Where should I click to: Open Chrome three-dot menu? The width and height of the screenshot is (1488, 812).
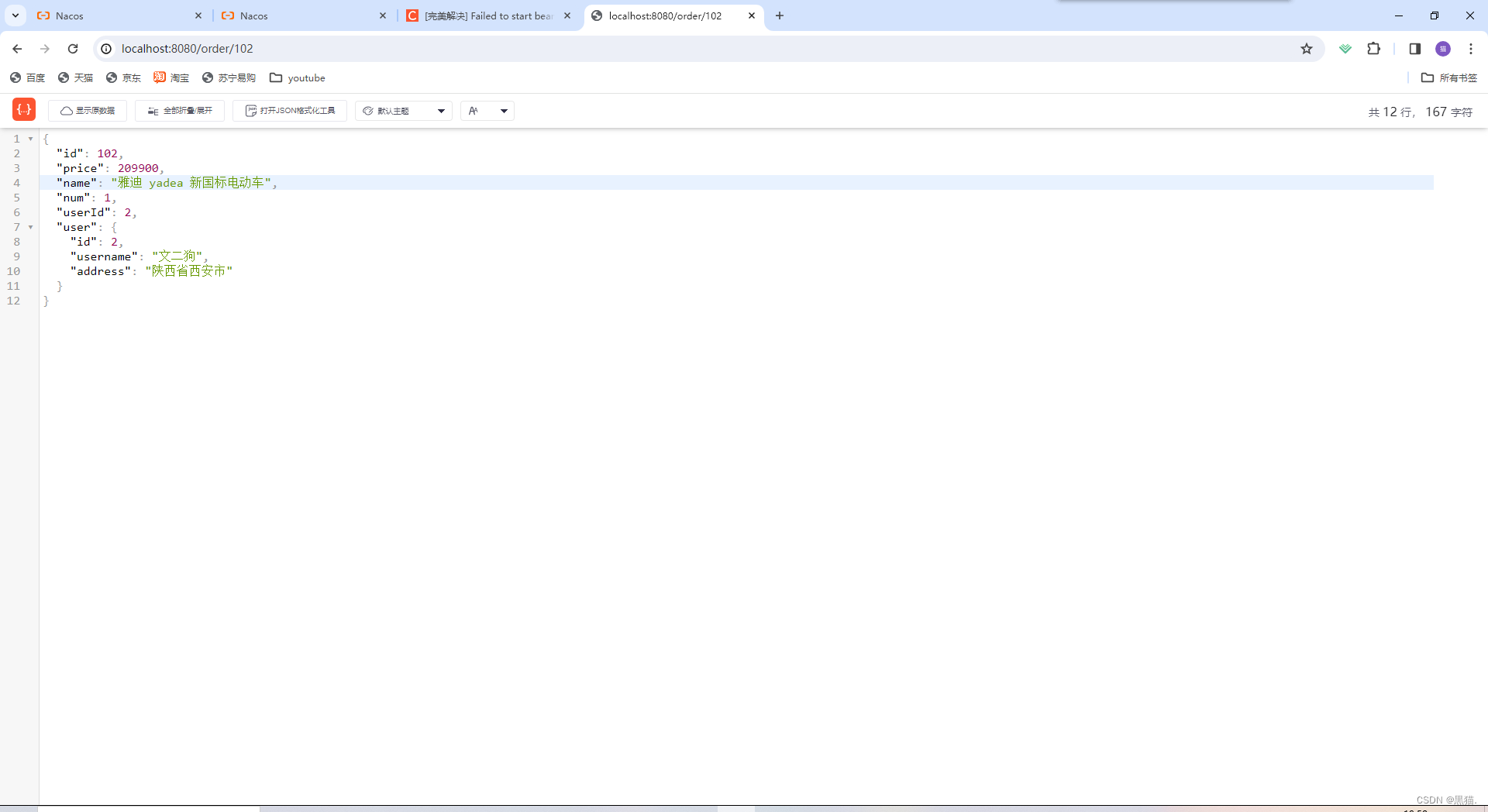click(1471, 49)
